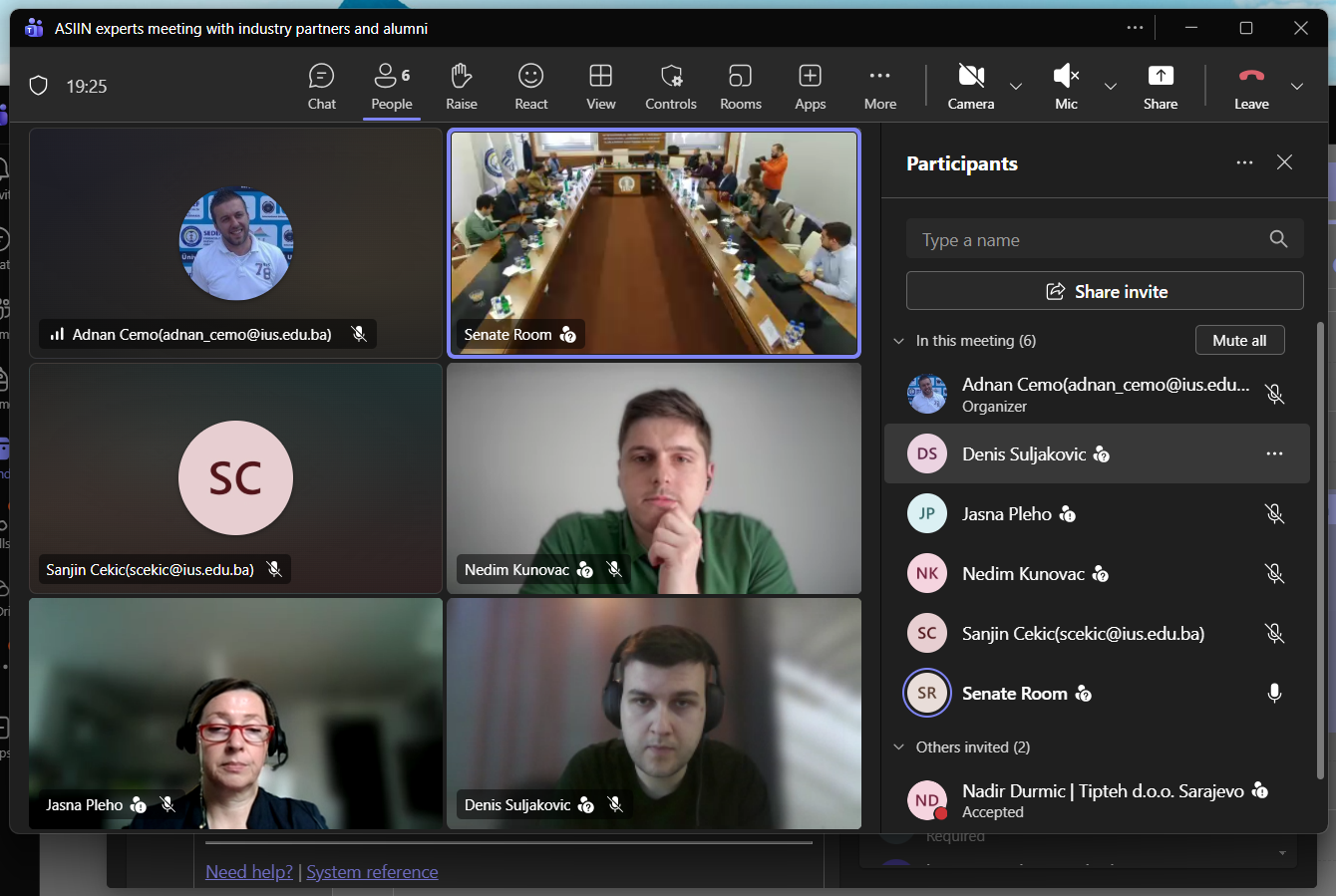Click the participants list scrollbar
This screenshot has width=1336, height=896.
pyautogui.click(x=1321, y=548)
